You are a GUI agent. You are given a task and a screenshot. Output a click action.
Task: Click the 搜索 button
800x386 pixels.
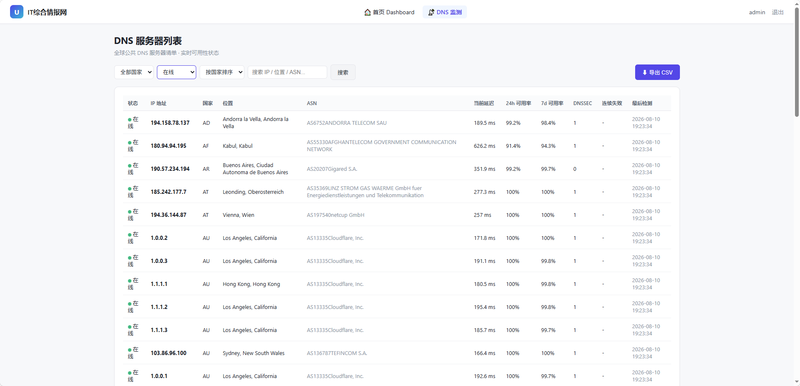click(x=343, y=72)
